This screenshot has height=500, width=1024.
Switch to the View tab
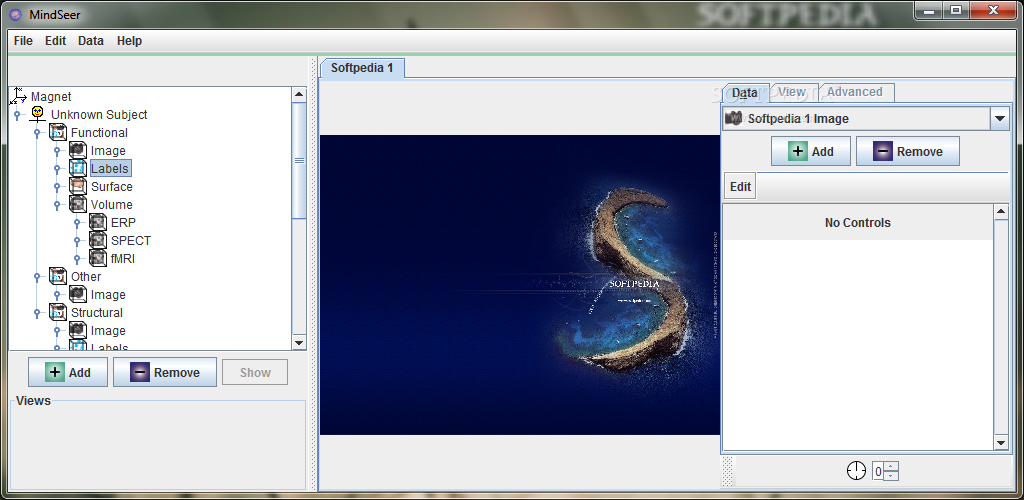tap(792, 92)
